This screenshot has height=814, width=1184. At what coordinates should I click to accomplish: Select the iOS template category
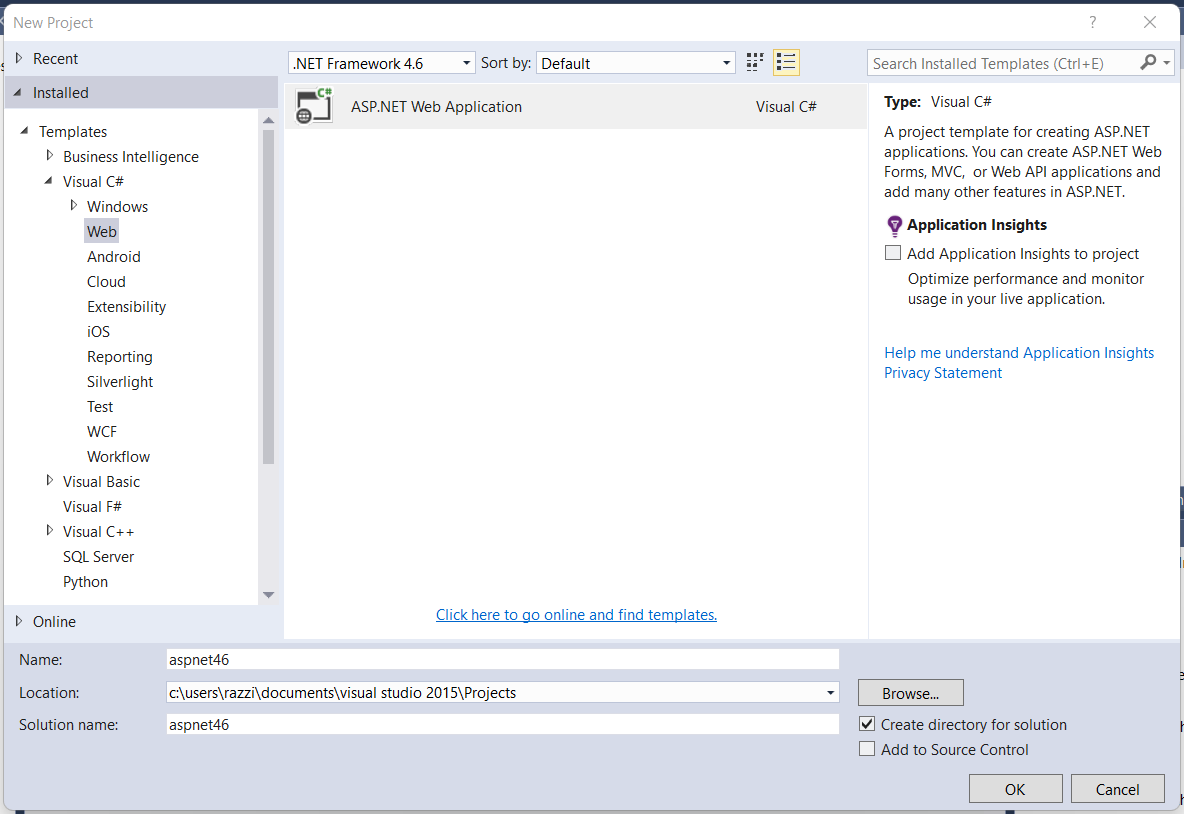click(x=98, y=331)
